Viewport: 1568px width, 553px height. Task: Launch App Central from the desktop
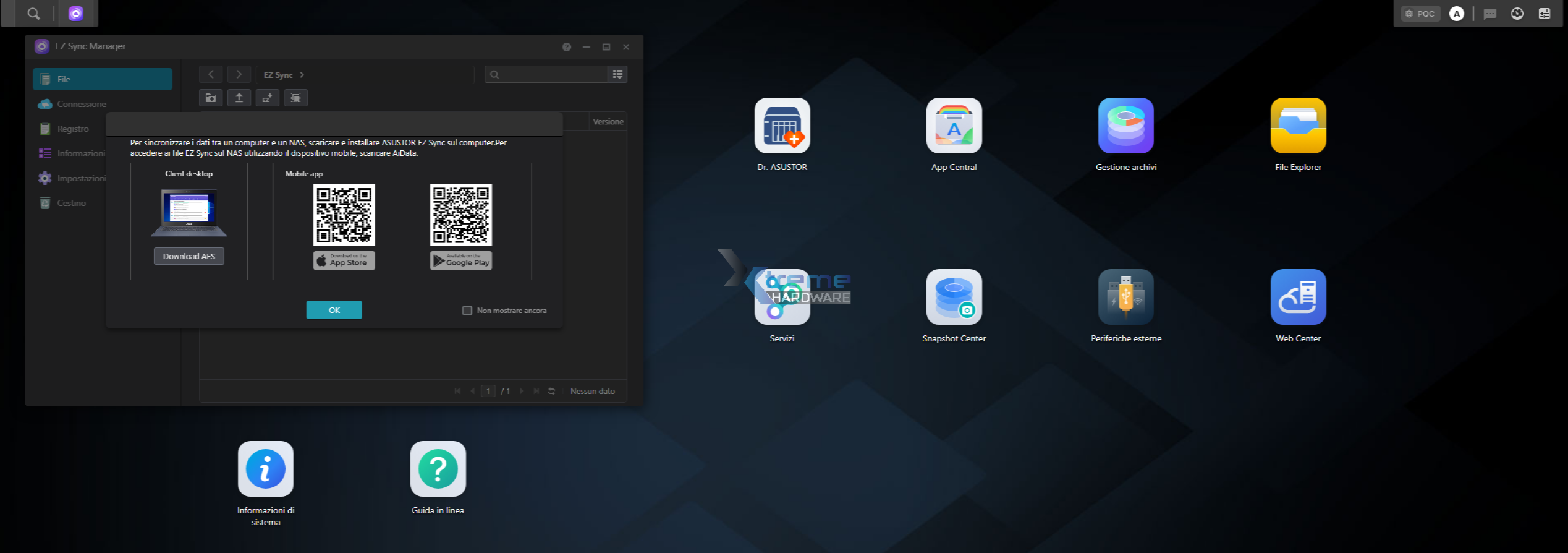coord(954,126)
